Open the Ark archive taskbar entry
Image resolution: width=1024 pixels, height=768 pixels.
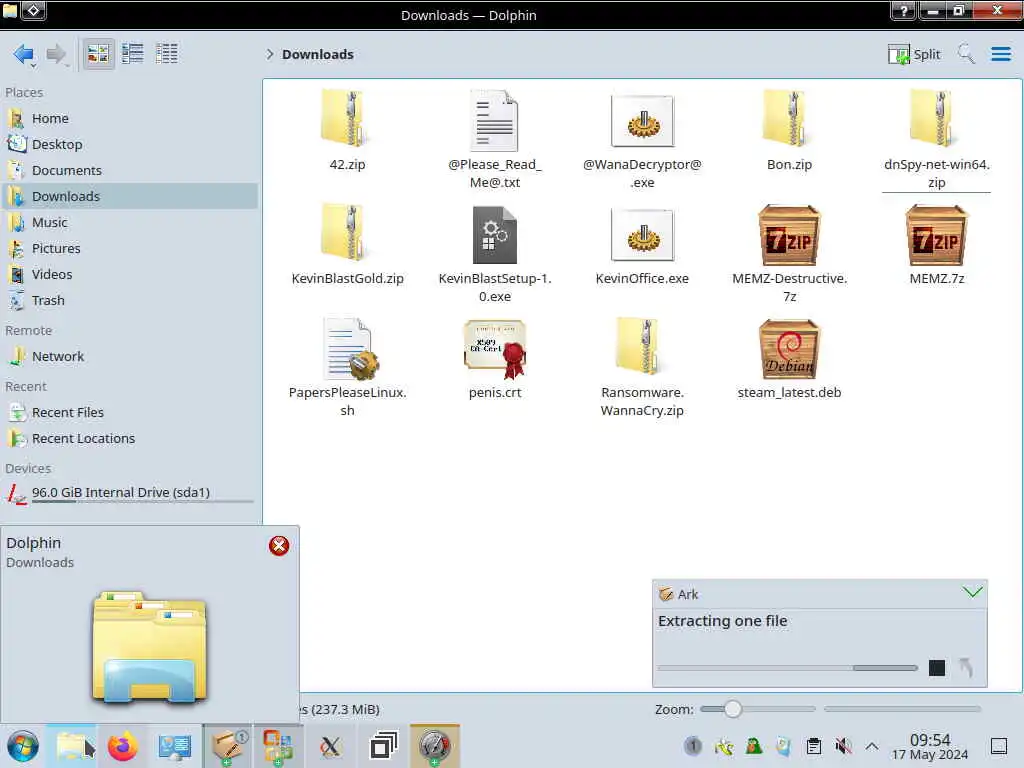(227, 746)
